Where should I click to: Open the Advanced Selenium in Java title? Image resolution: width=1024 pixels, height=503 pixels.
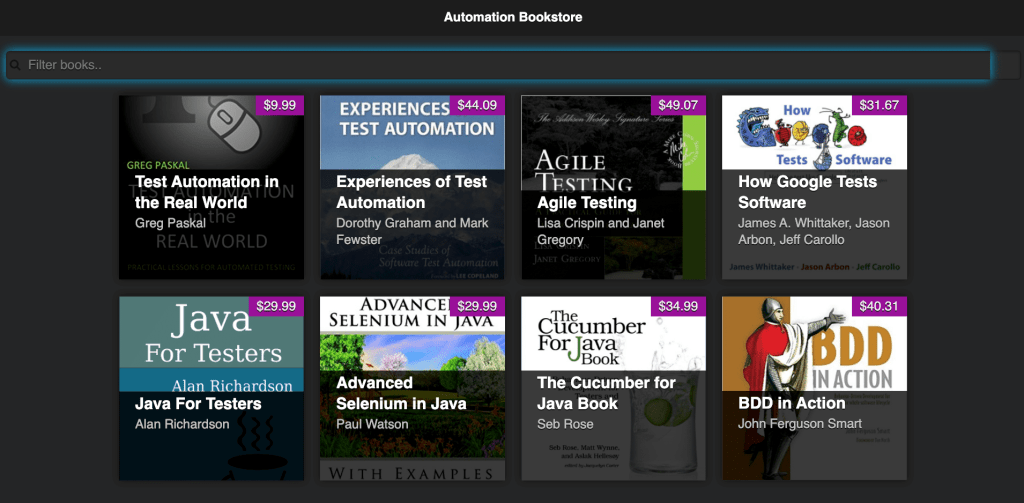tap(401, 393)
